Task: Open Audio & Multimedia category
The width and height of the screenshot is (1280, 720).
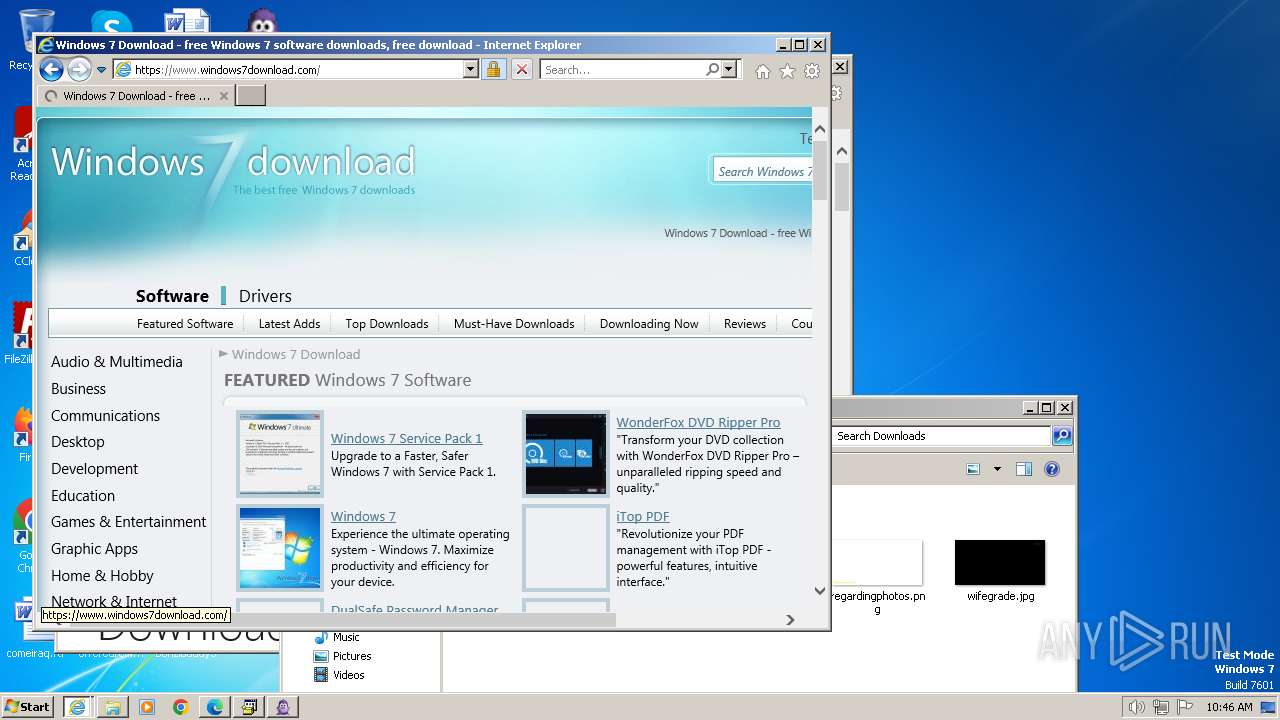Action: pyautogui.click(x=117, y=362)
